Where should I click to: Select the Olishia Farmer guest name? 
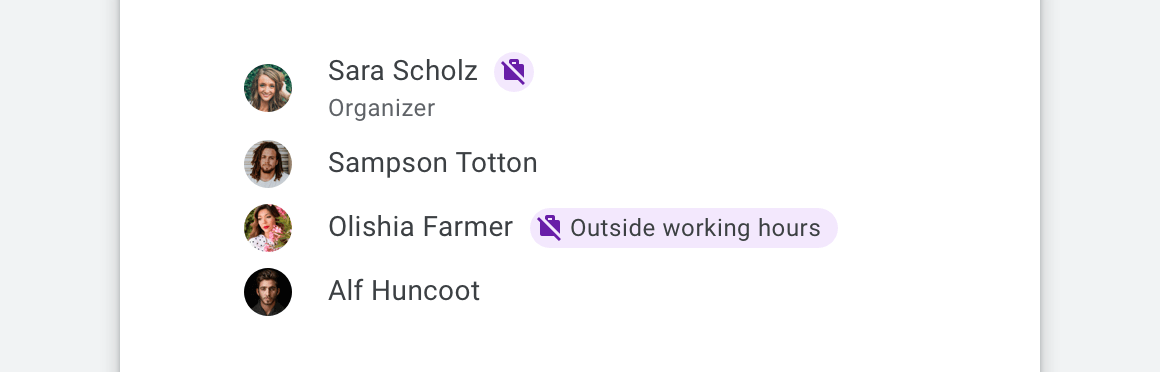(x=420, y=226)
